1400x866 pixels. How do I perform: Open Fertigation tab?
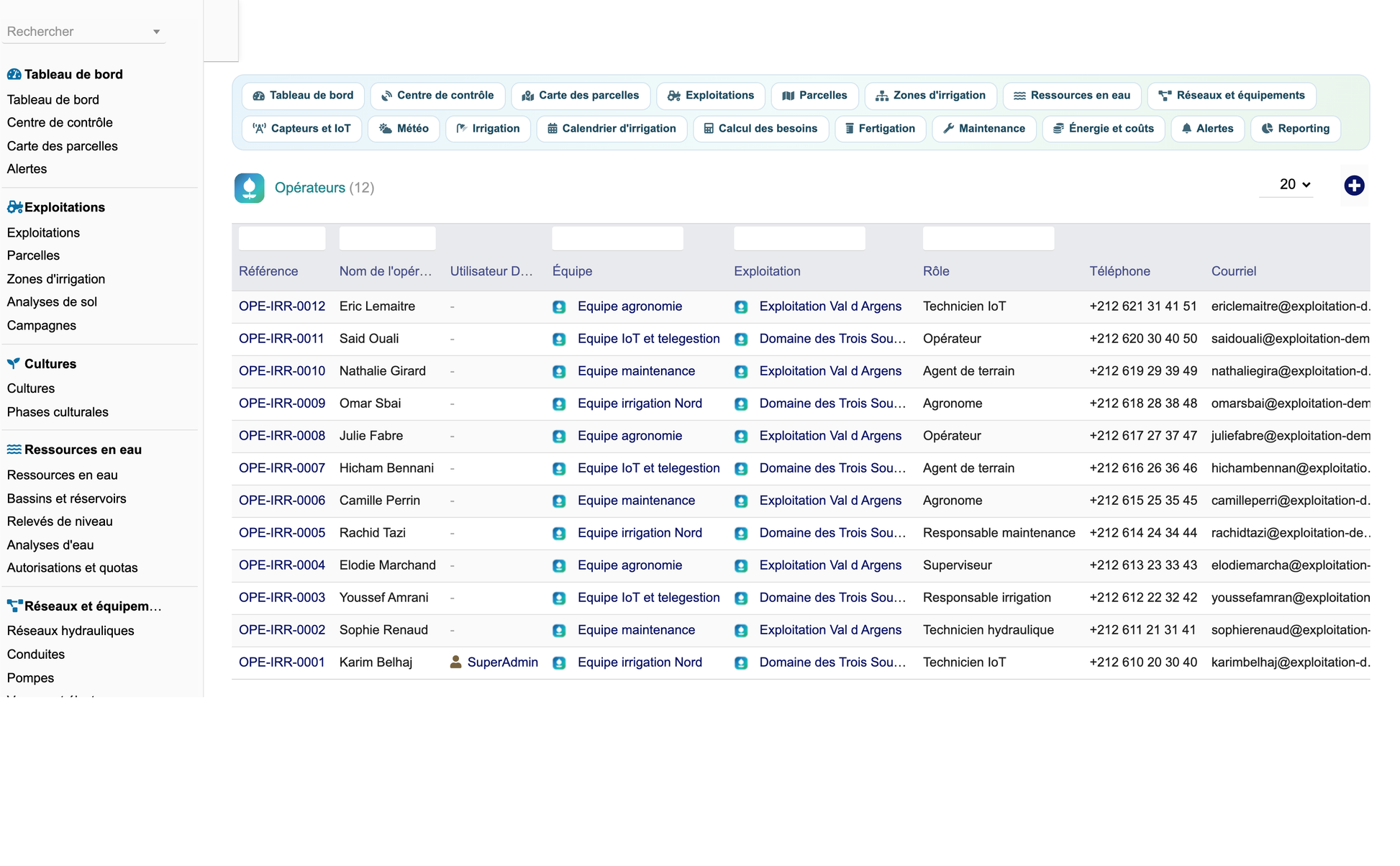click(x=881, y=129)
